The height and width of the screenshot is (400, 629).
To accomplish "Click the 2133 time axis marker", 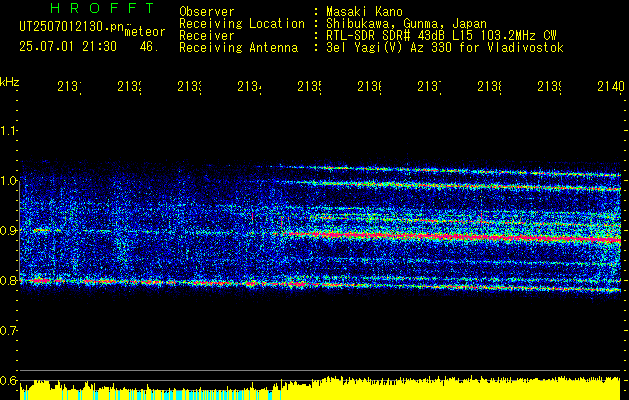I will pos(189,87).
